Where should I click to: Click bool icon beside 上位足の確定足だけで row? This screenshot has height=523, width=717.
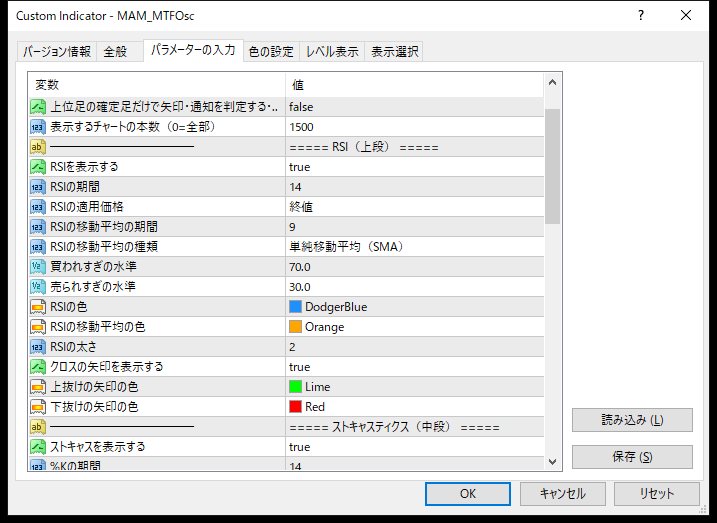38,107
